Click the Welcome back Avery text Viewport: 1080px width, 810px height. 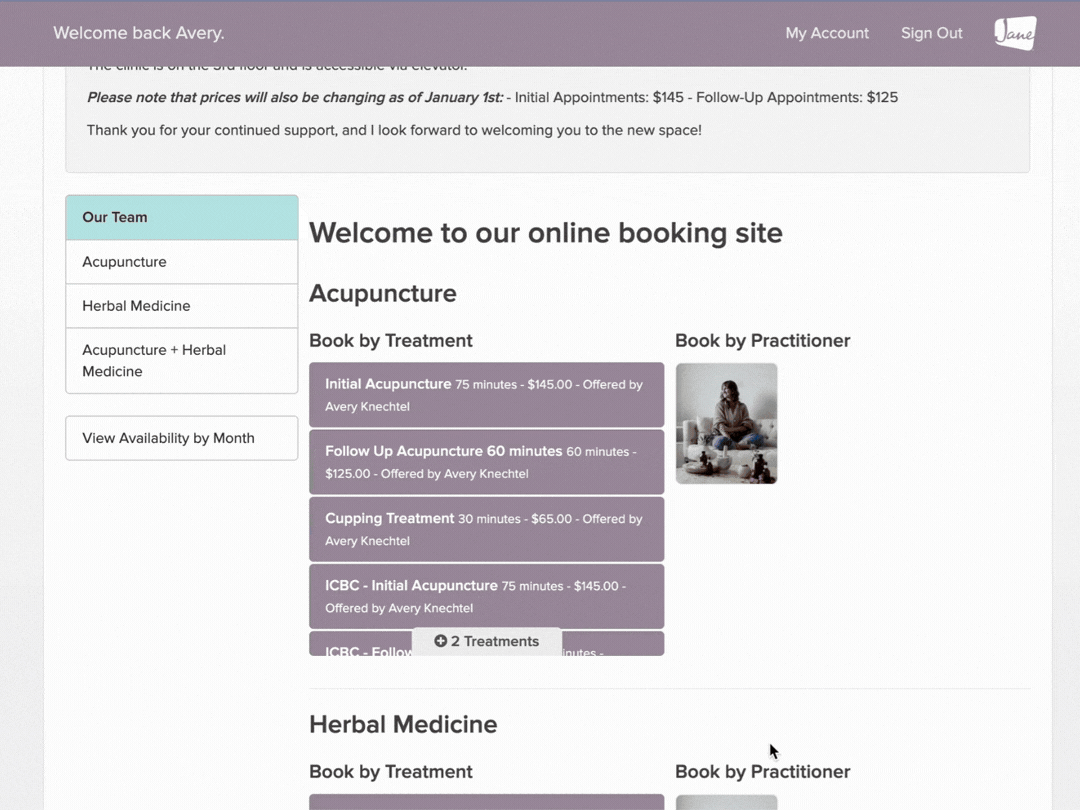[138, 33]
